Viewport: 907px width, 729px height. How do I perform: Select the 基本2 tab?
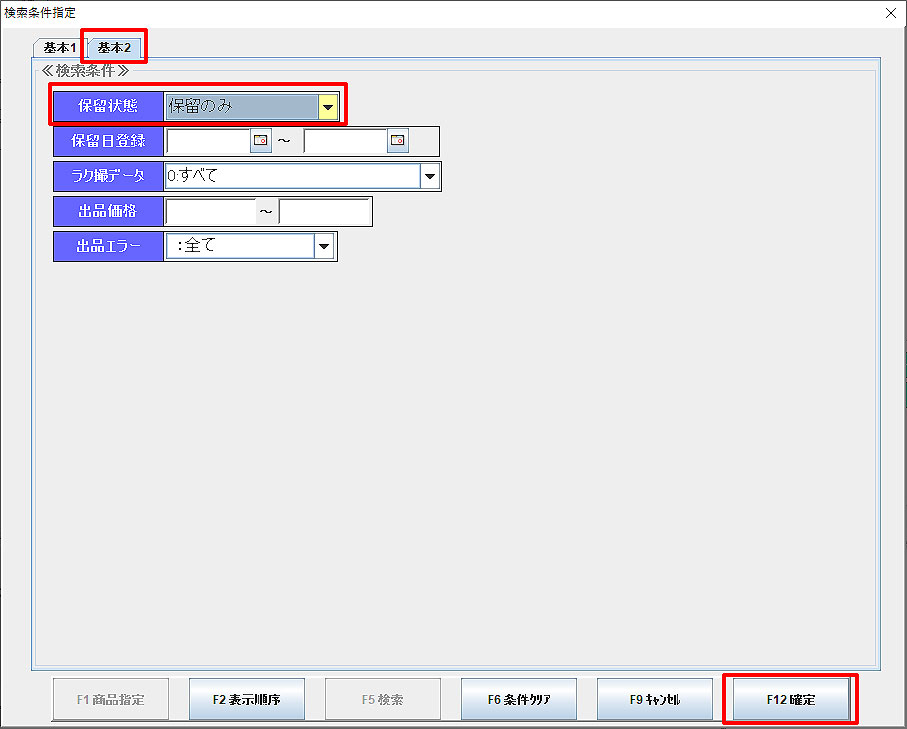click(x=114, y=47)
